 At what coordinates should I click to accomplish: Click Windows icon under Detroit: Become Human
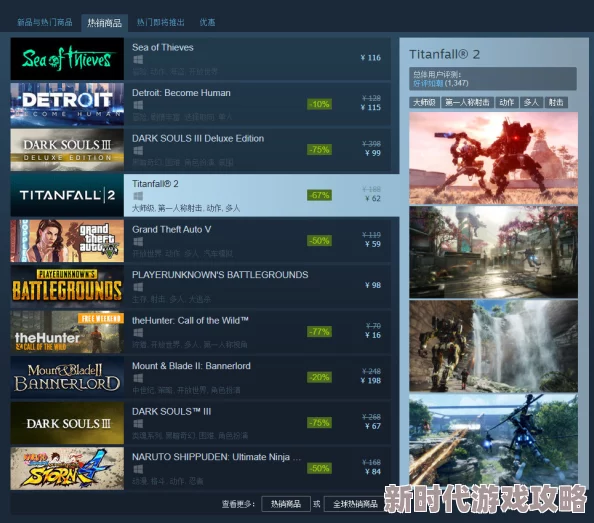click(138, 105)
